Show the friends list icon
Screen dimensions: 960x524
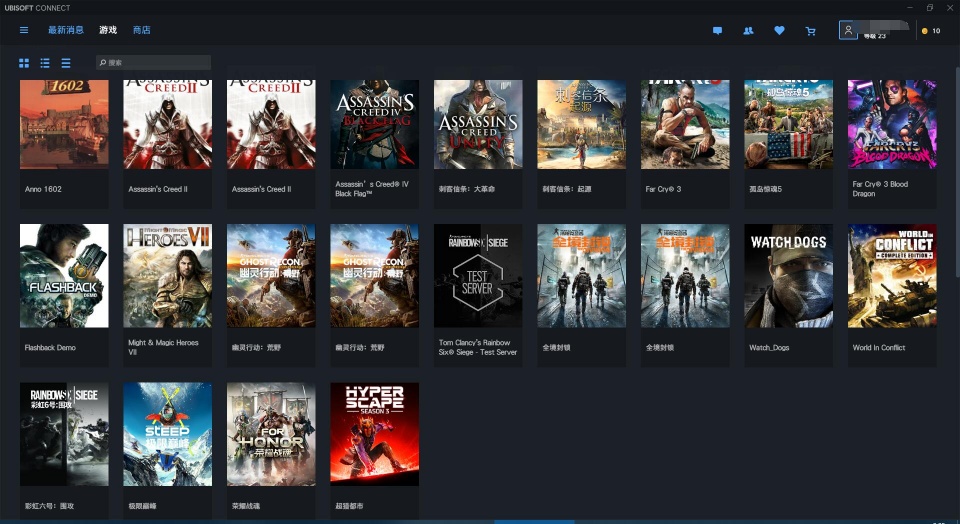tap(748, 31)
